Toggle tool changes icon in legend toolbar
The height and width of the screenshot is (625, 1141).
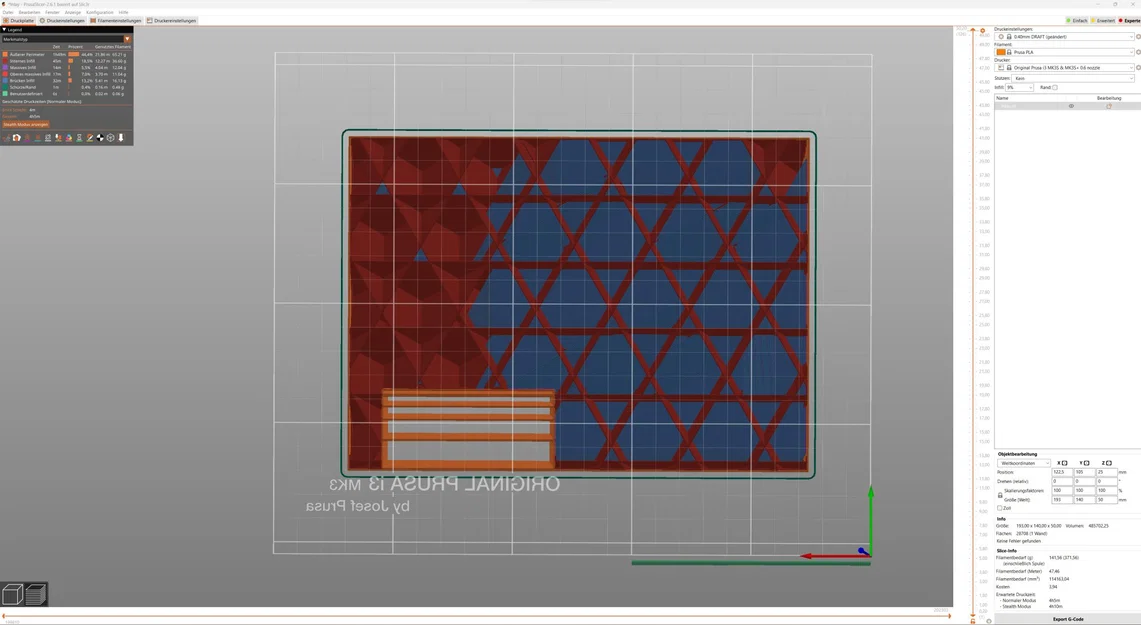[x=58, y=138]
